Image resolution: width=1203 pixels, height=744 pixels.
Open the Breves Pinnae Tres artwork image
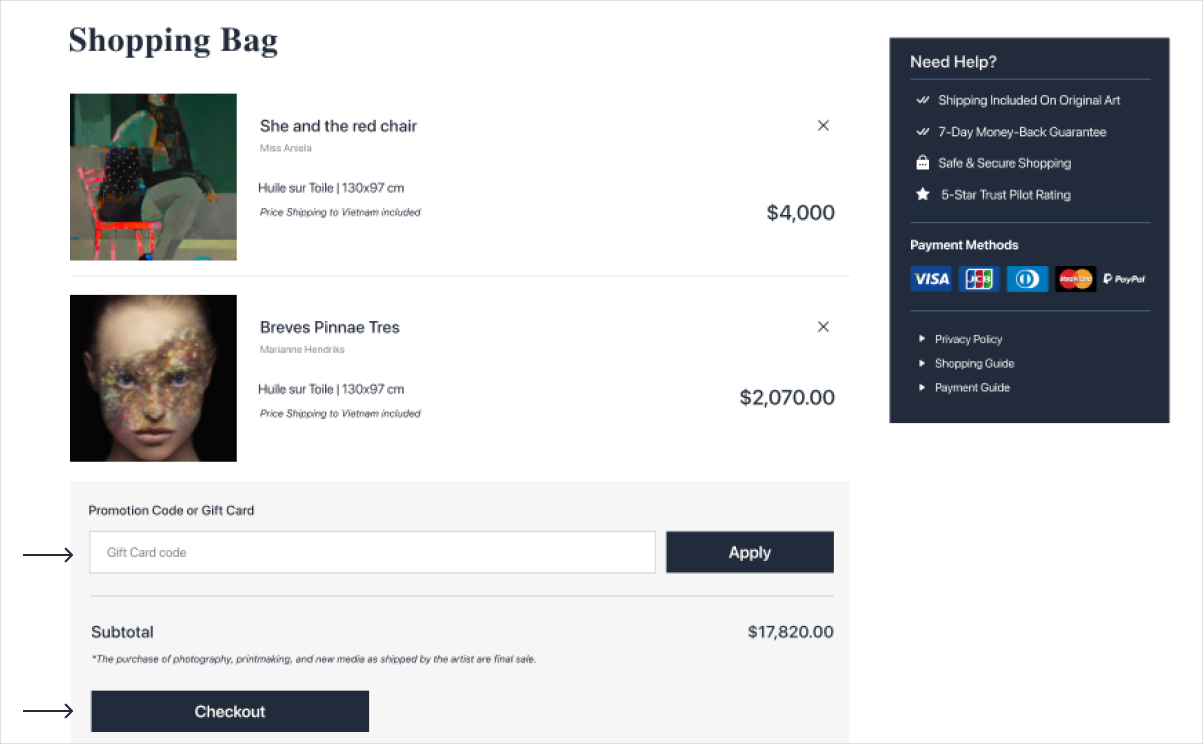point(153,378)
